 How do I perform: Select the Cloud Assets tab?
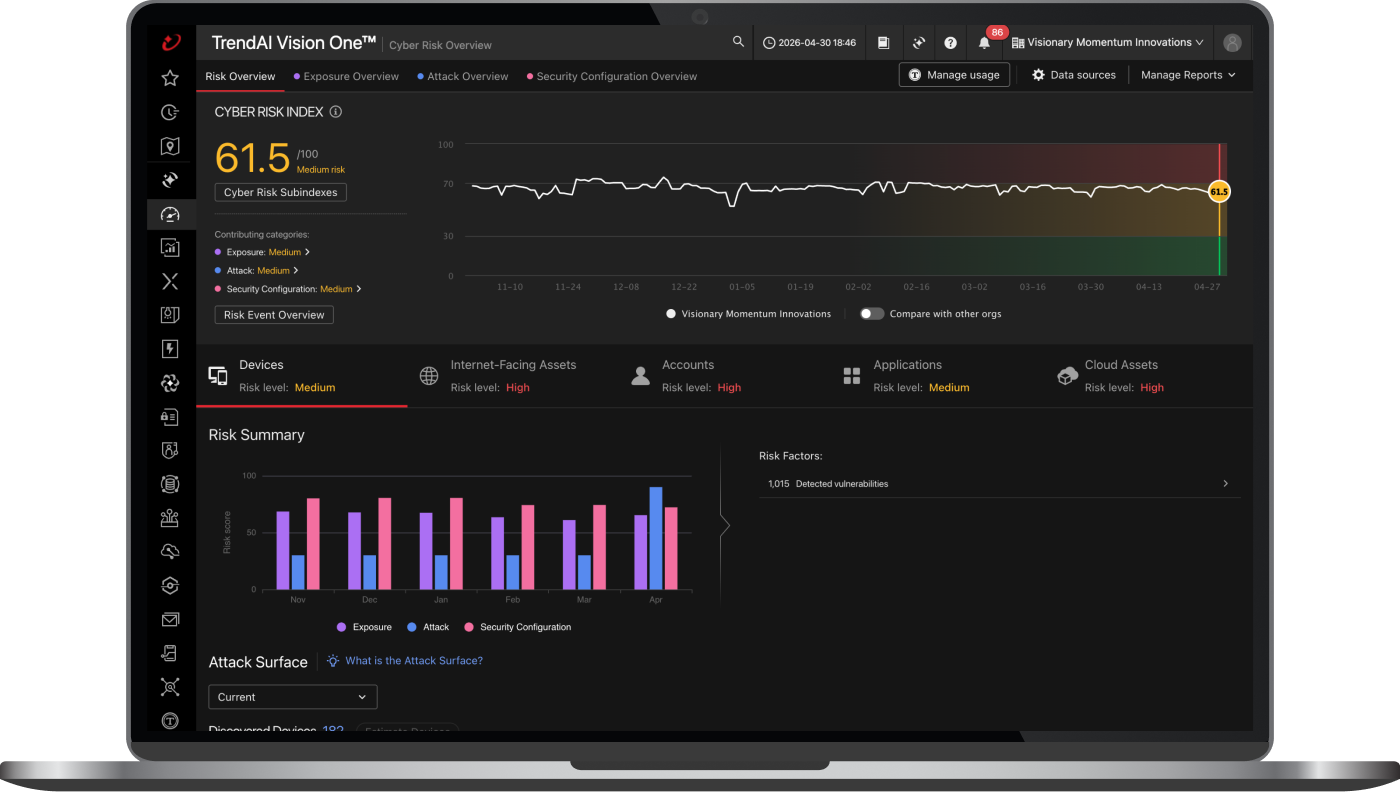coord(1147,376)
